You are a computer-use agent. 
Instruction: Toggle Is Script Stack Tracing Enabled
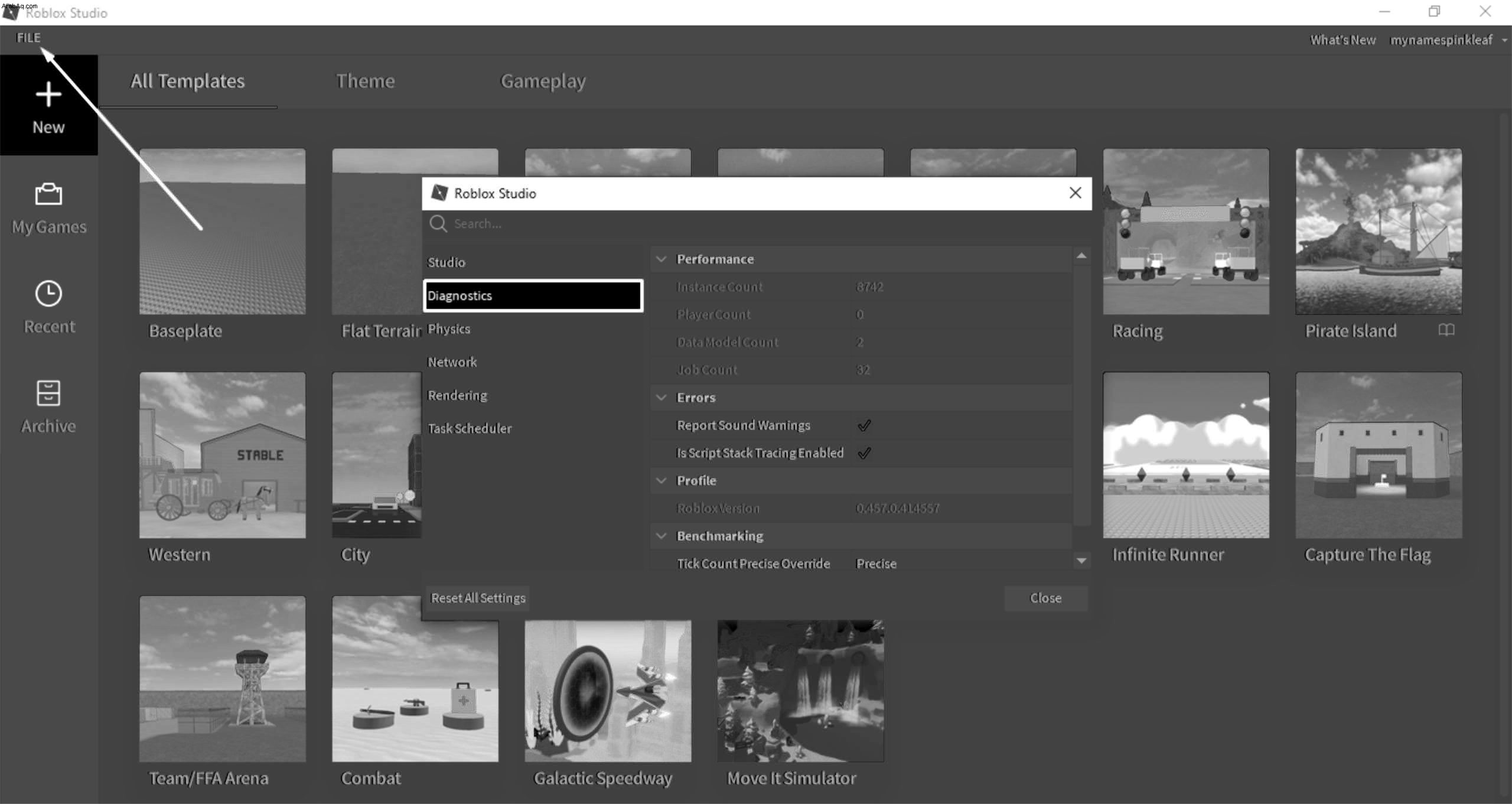point(864,453)
